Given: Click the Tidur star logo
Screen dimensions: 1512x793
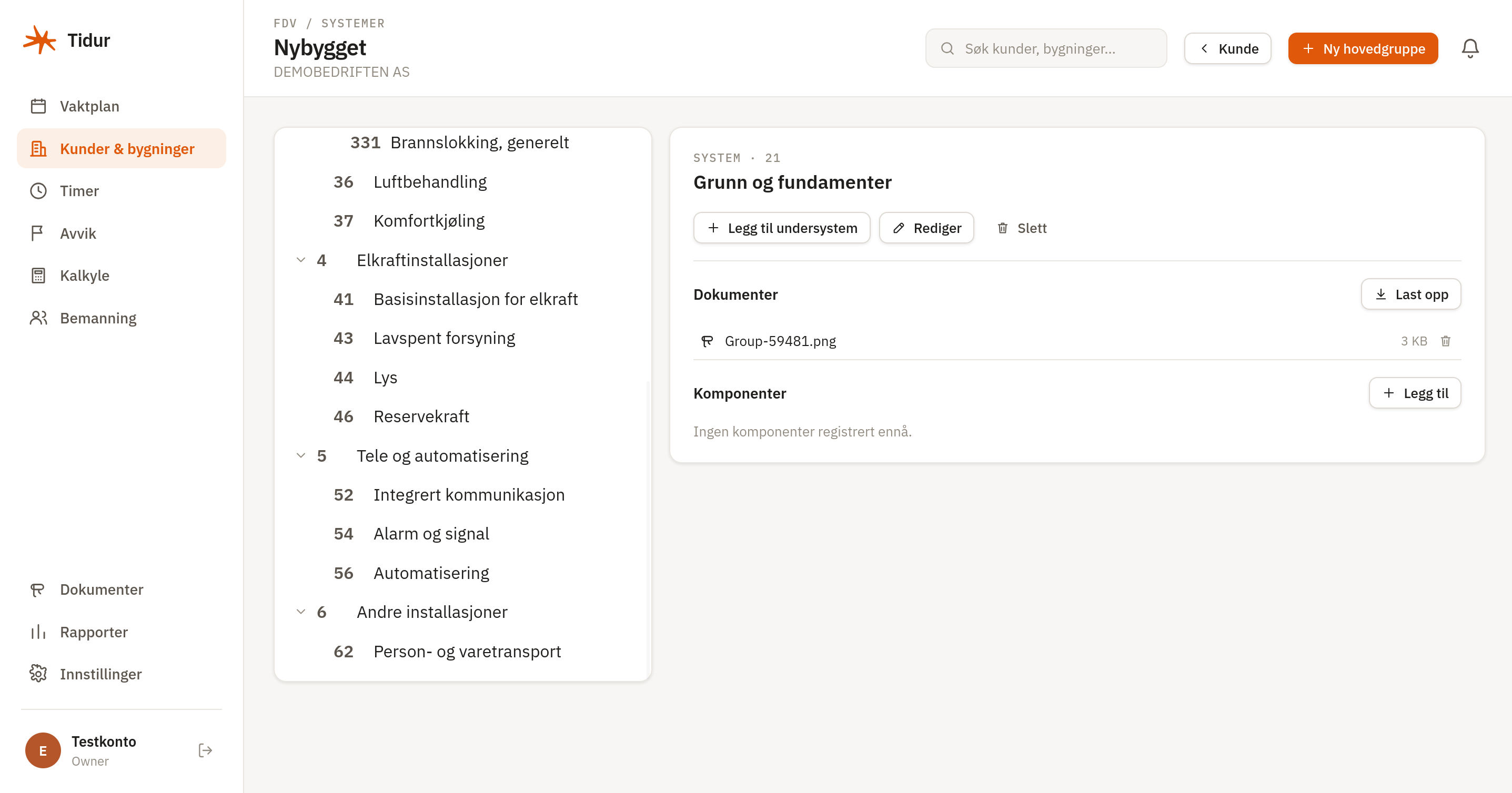Looking at the screenshot, I should (x=39, y=40).
